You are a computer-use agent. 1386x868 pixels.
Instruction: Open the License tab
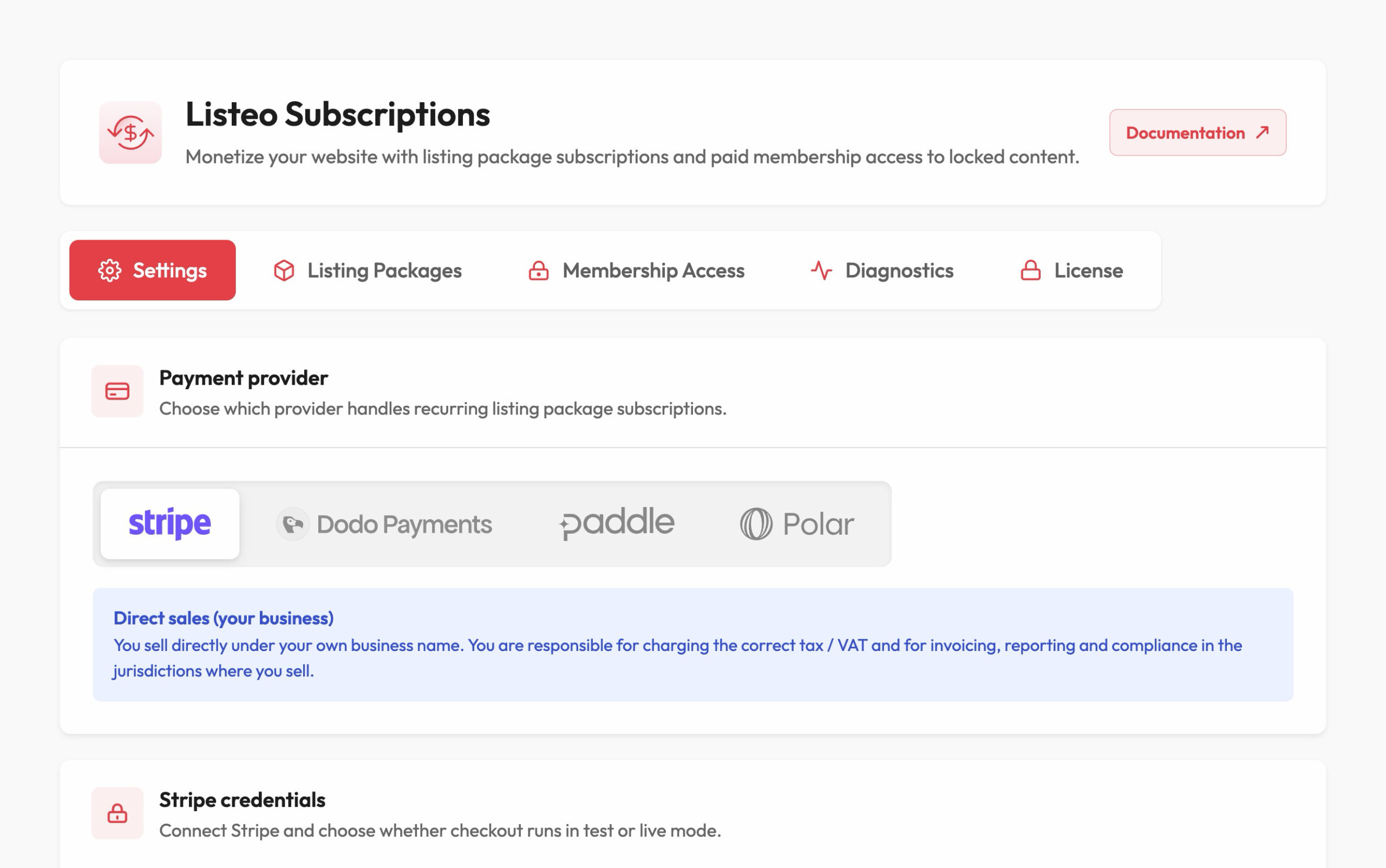pyautogui.click(x=1071, y=271)
